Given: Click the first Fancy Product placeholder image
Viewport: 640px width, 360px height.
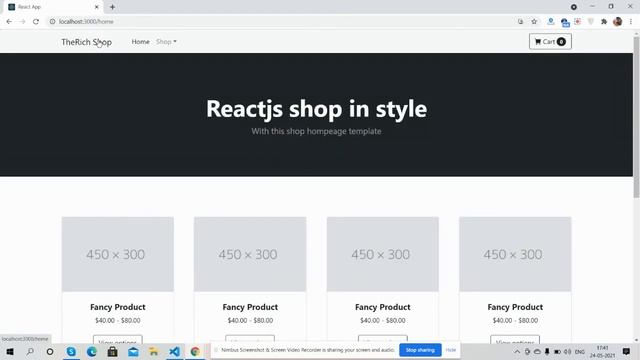Looking at the screenshot, I should (x=118, y=254).
